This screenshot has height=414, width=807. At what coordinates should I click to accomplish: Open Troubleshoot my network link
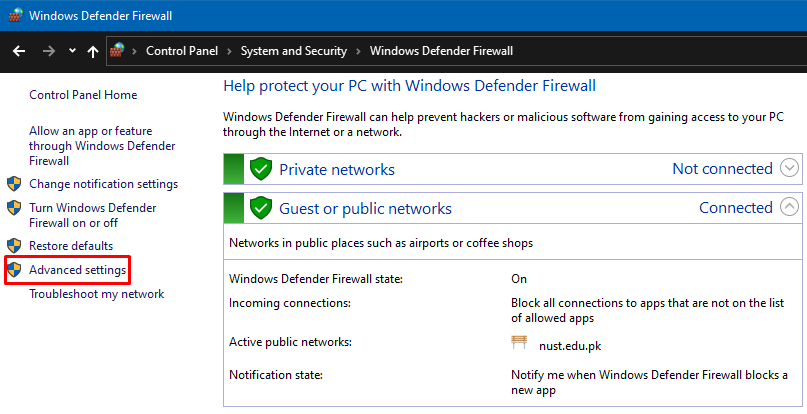[96, 294]
